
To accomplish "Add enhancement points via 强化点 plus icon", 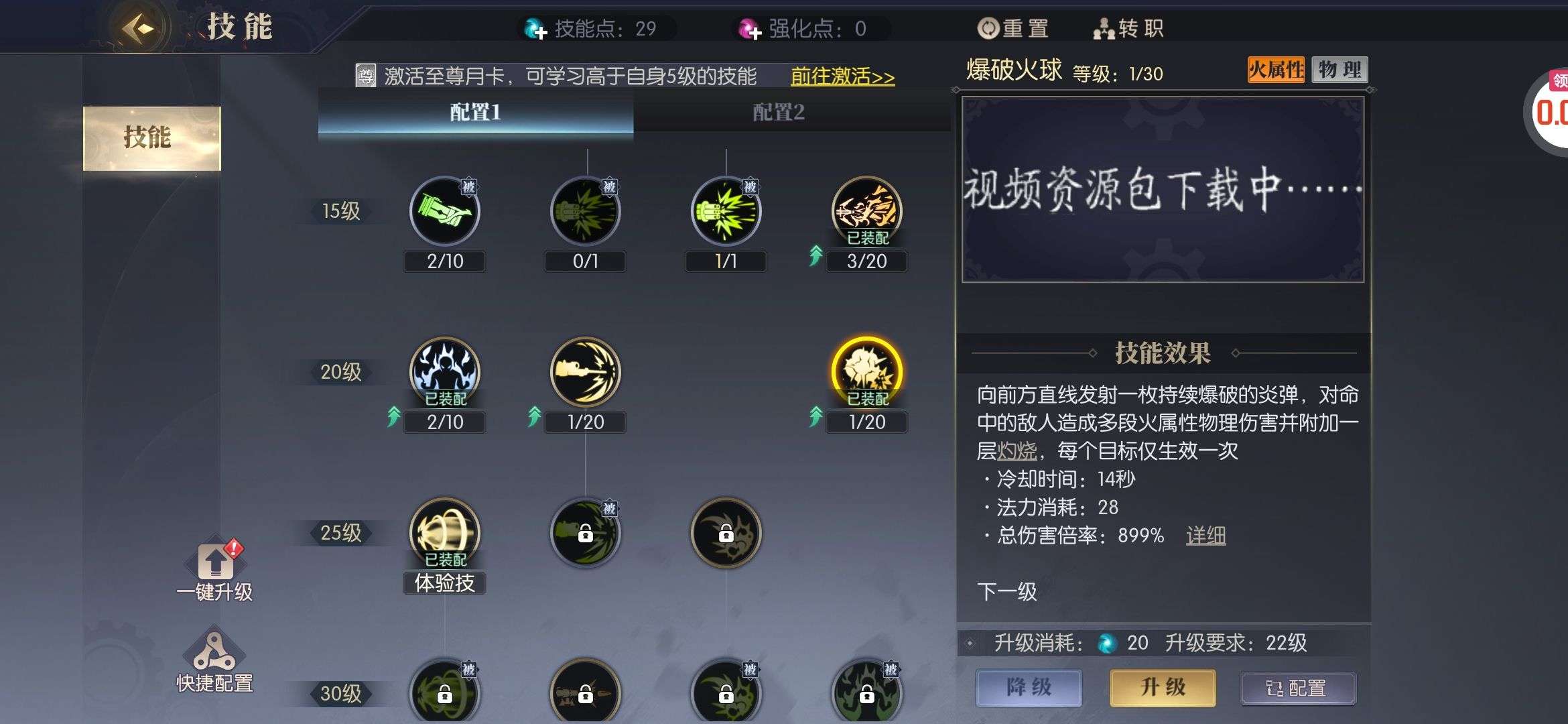I will 750,29.
